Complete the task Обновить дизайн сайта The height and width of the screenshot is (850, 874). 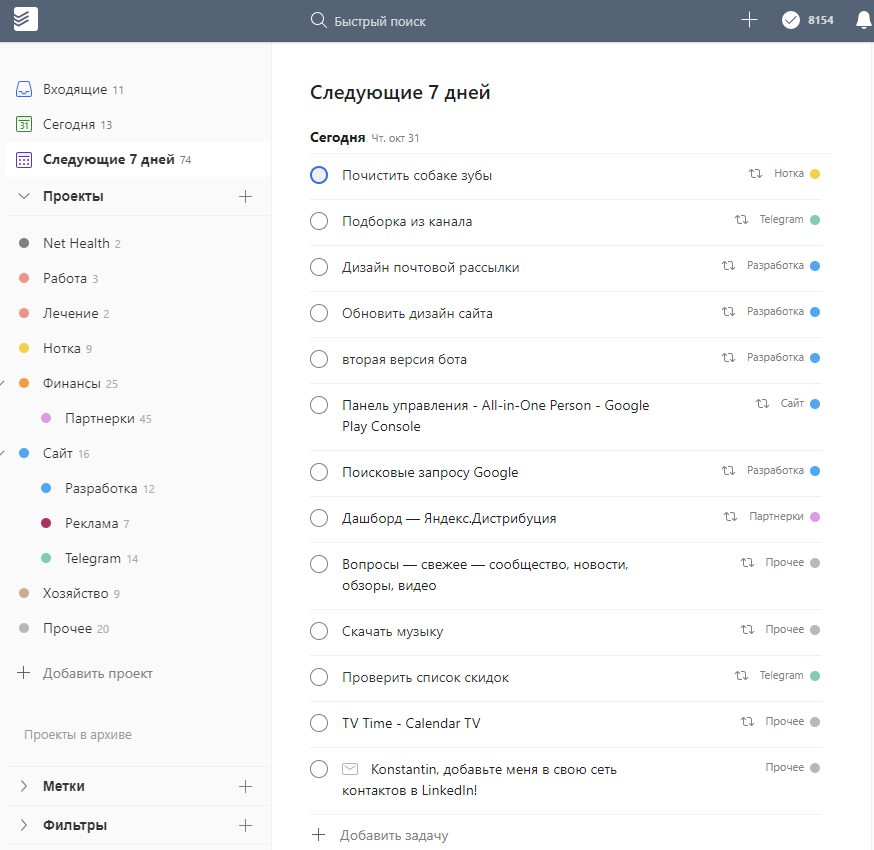pos(318,312)
